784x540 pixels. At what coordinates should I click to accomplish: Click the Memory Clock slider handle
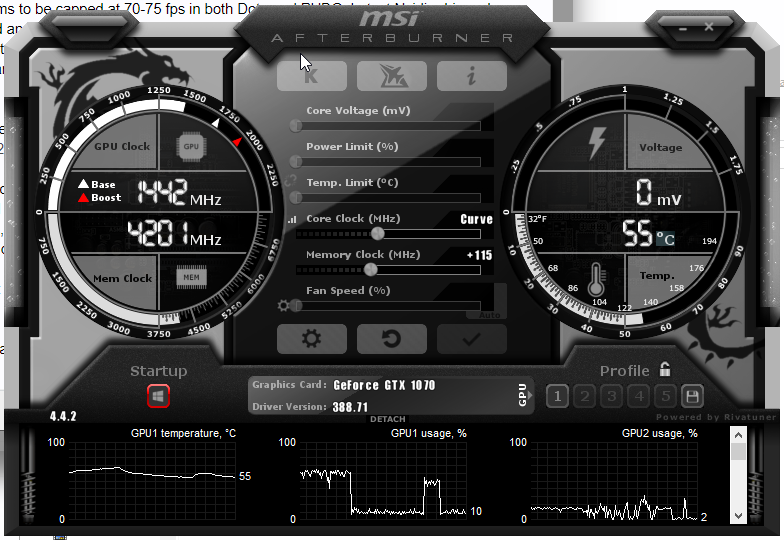[x=370, y=270]
